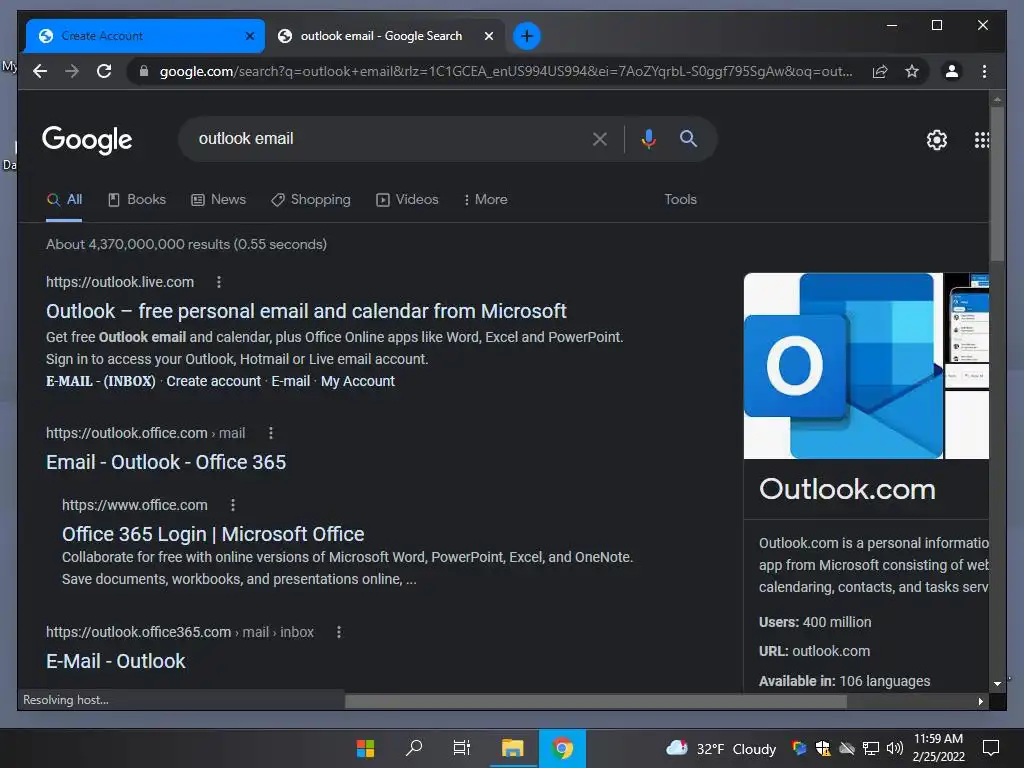
Task: Open options for the outlook.live.com result
Action: tap(219, 282)
